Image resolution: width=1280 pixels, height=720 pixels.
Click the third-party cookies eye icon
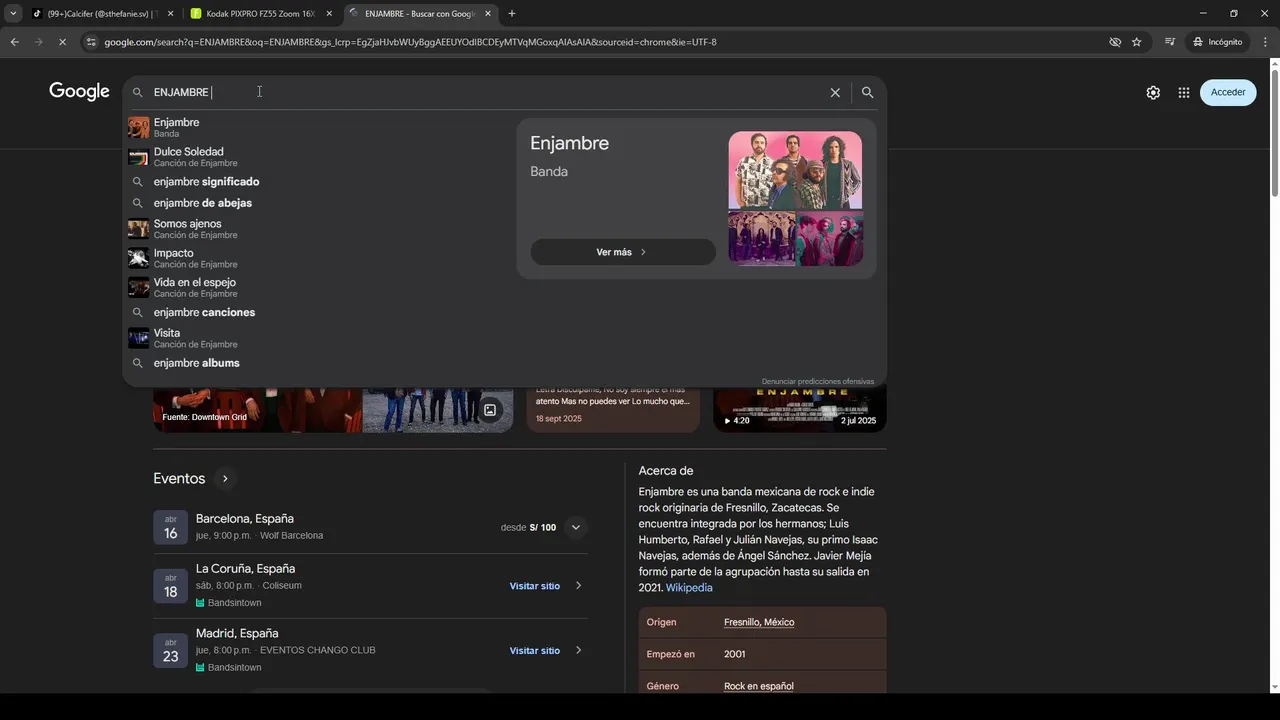pos(1115,42)
